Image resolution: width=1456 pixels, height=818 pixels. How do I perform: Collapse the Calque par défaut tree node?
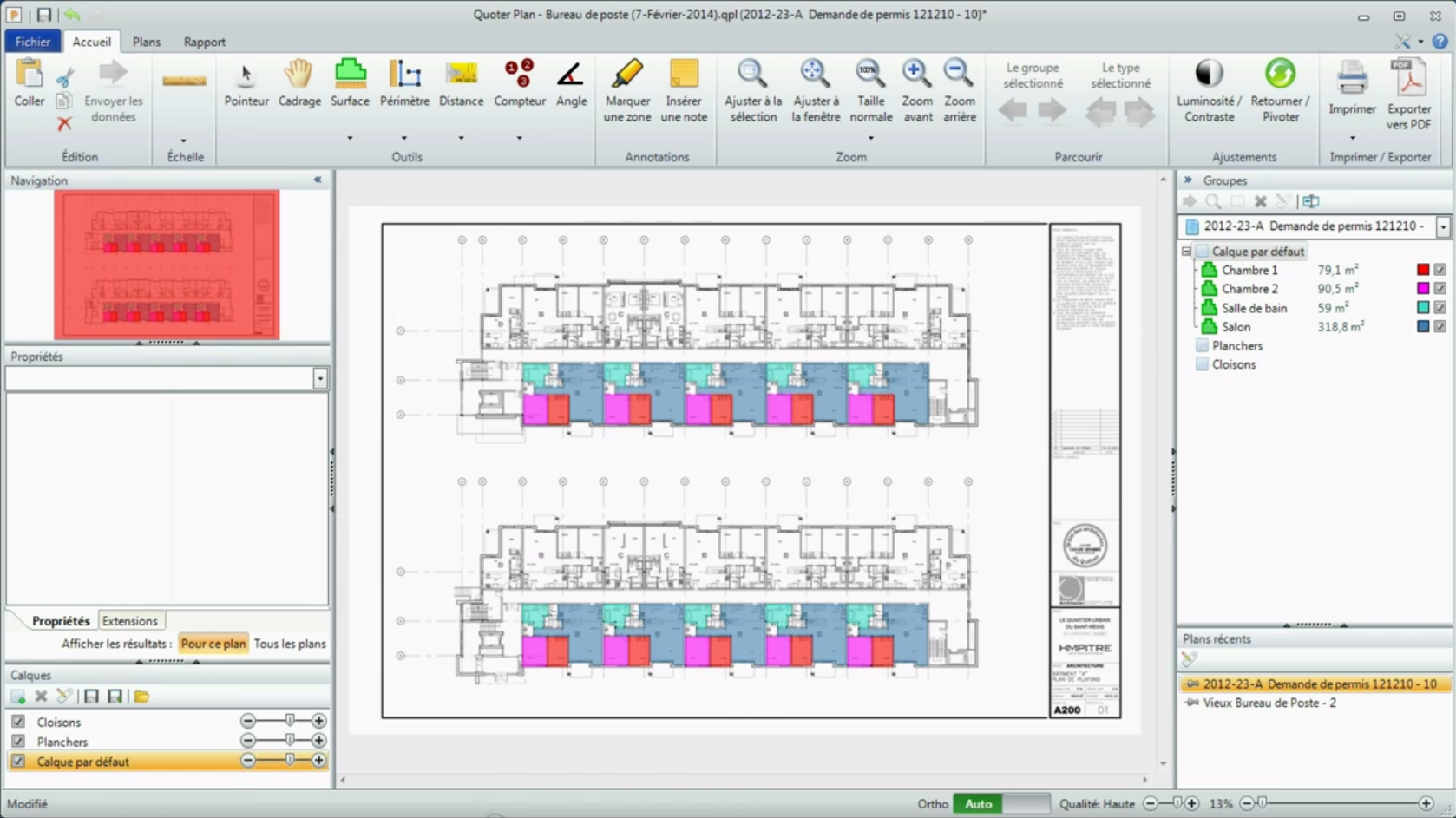[x=1186, y=252]
